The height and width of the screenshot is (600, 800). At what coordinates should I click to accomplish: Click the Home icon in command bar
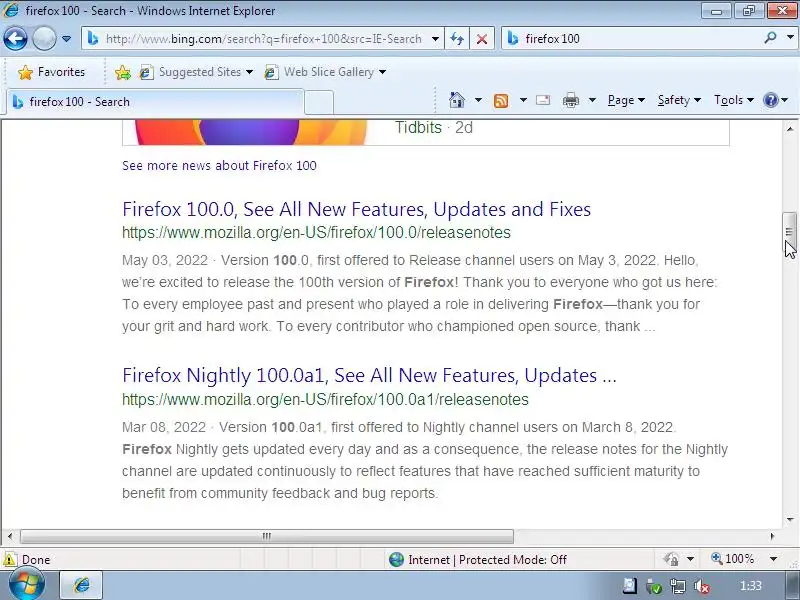pos(457,100)
